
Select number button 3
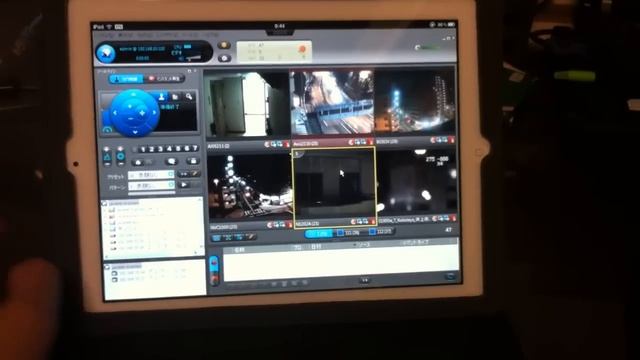click(160, 149)
